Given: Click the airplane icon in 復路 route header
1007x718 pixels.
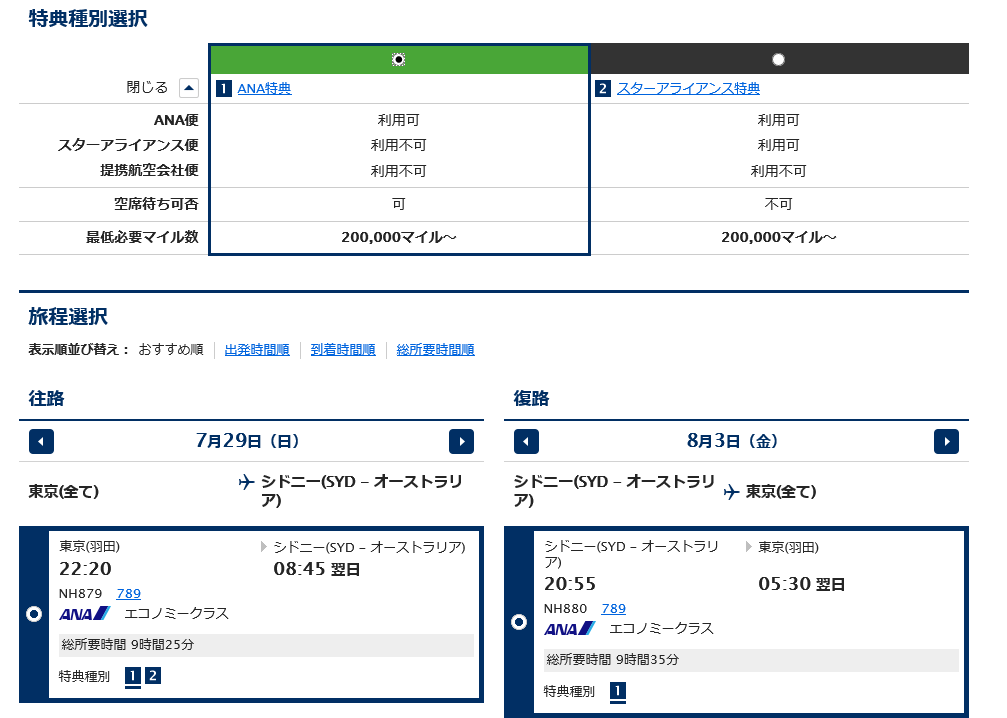Looking at the screenshot, I should [731, 492].
